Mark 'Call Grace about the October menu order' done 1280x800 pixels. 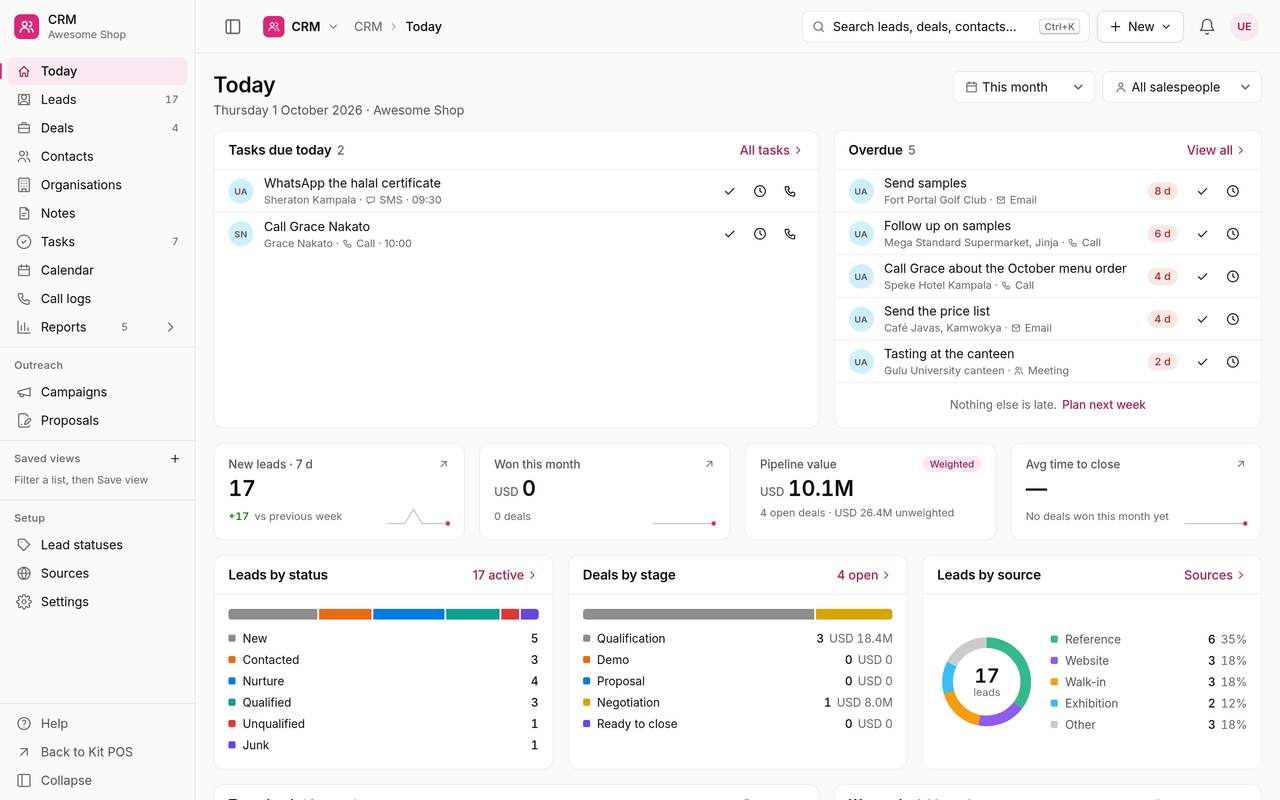click(x=1203, y=276)
